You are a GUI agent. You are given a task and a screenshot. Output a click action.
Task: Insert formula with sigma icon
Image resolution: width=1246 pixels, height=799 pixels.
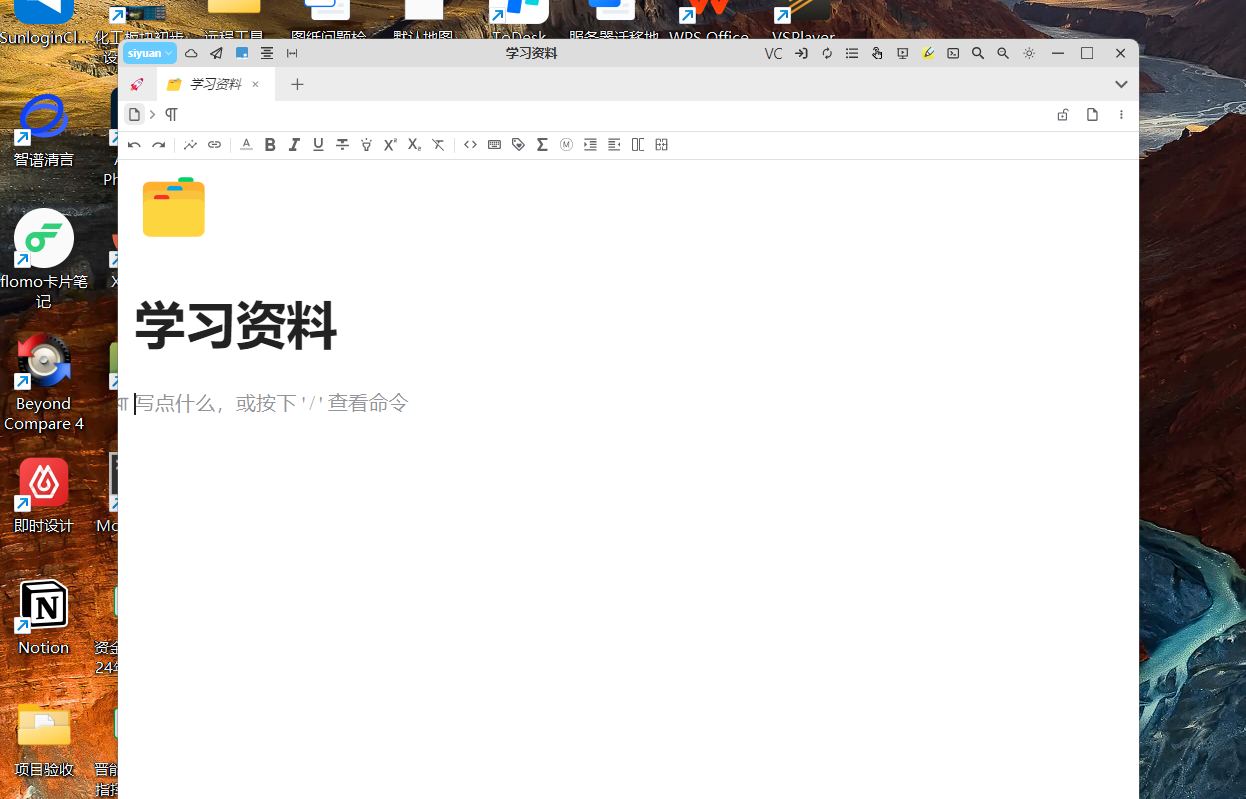coord(542,145)
